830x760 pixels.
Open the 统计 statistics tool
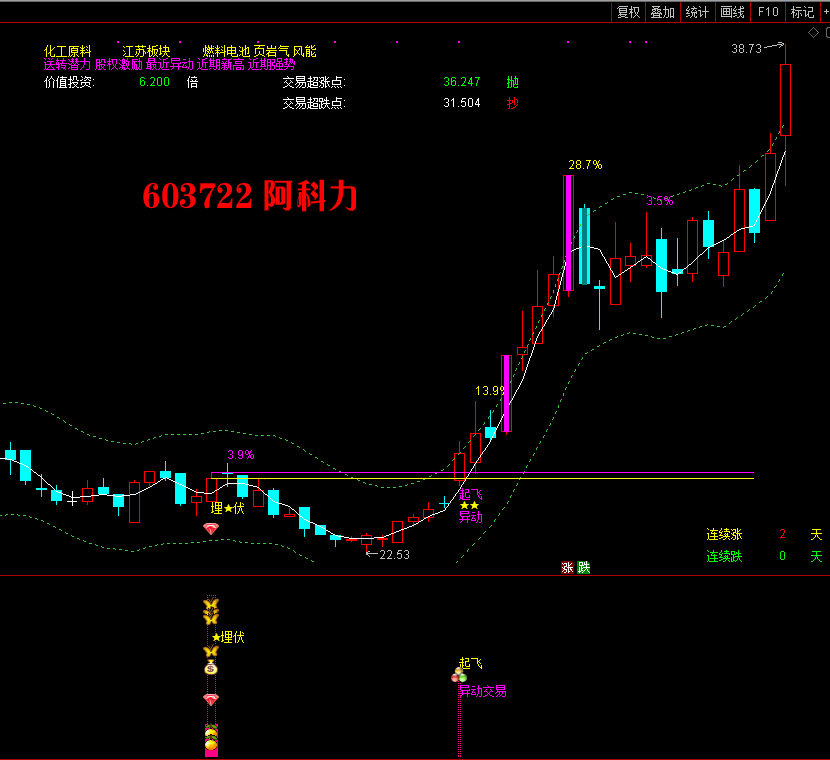coord(697,12)
